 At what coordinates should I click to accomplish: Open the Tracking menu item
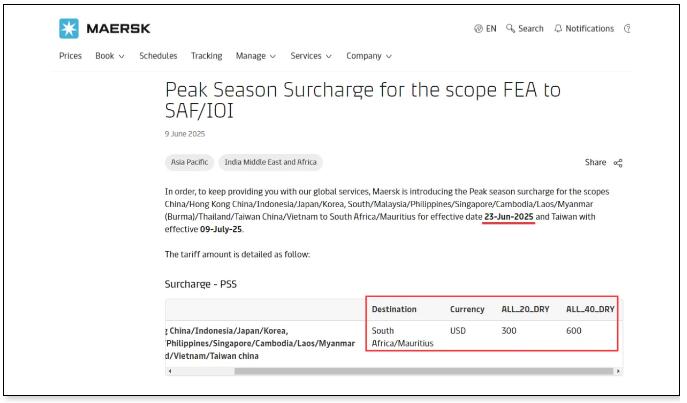206,56
